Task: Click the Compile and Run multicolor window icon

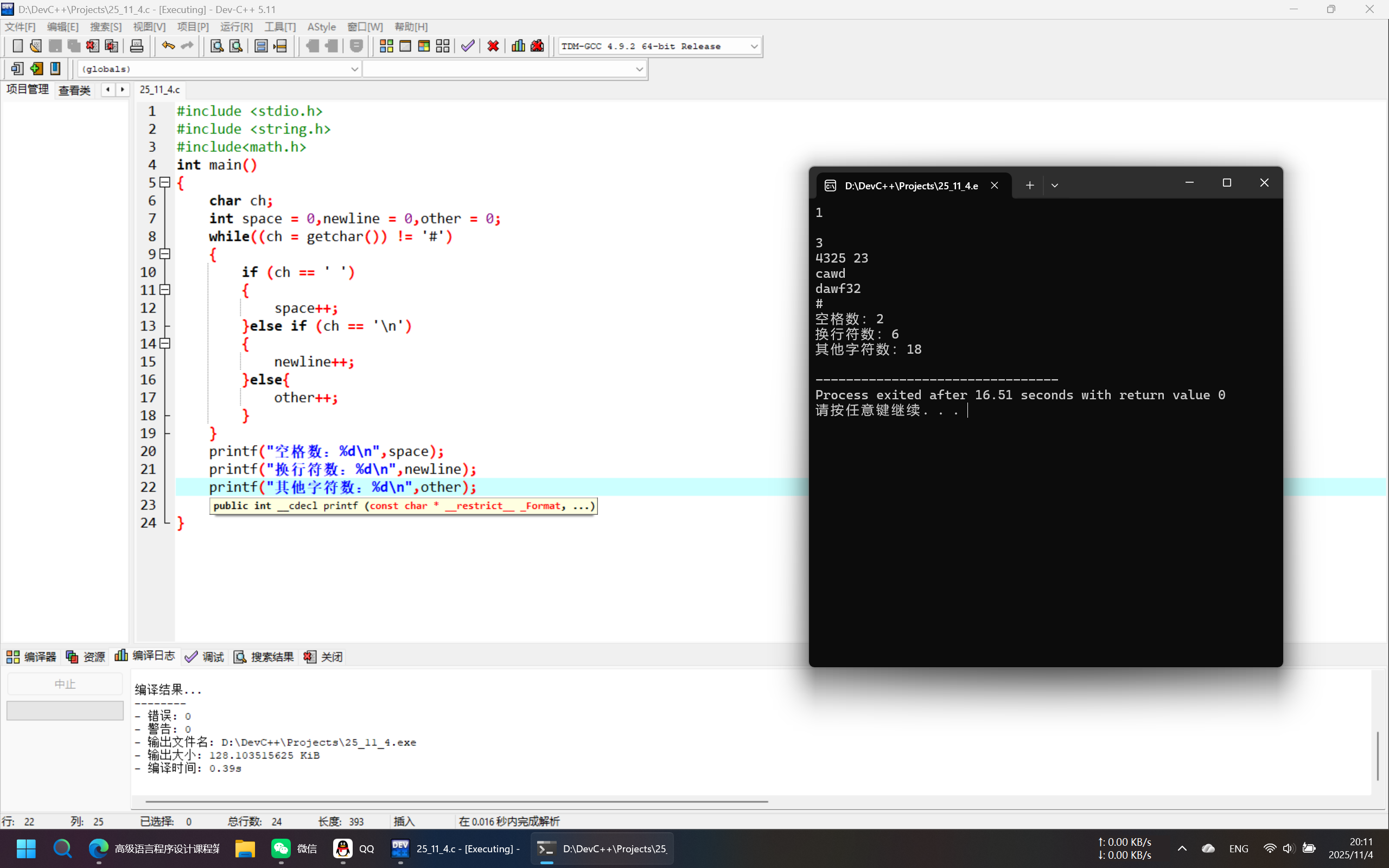Action: coord(424,46)
